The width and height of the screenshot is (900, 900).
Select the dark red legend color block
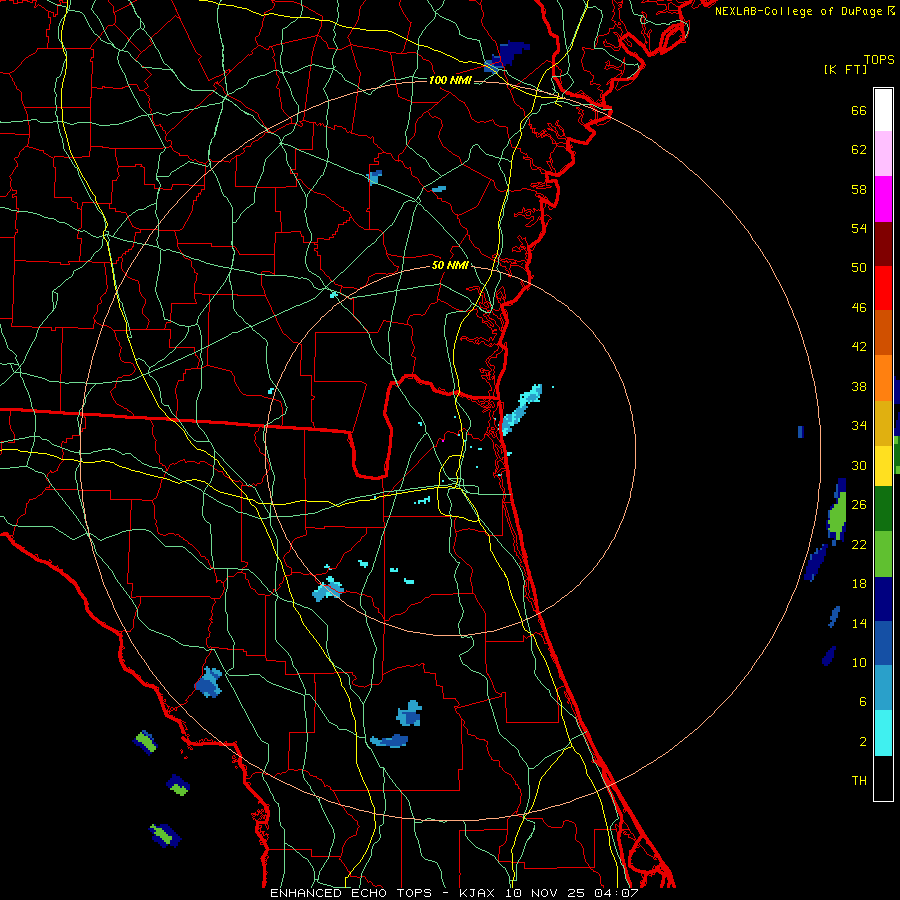tap(883, 244)
